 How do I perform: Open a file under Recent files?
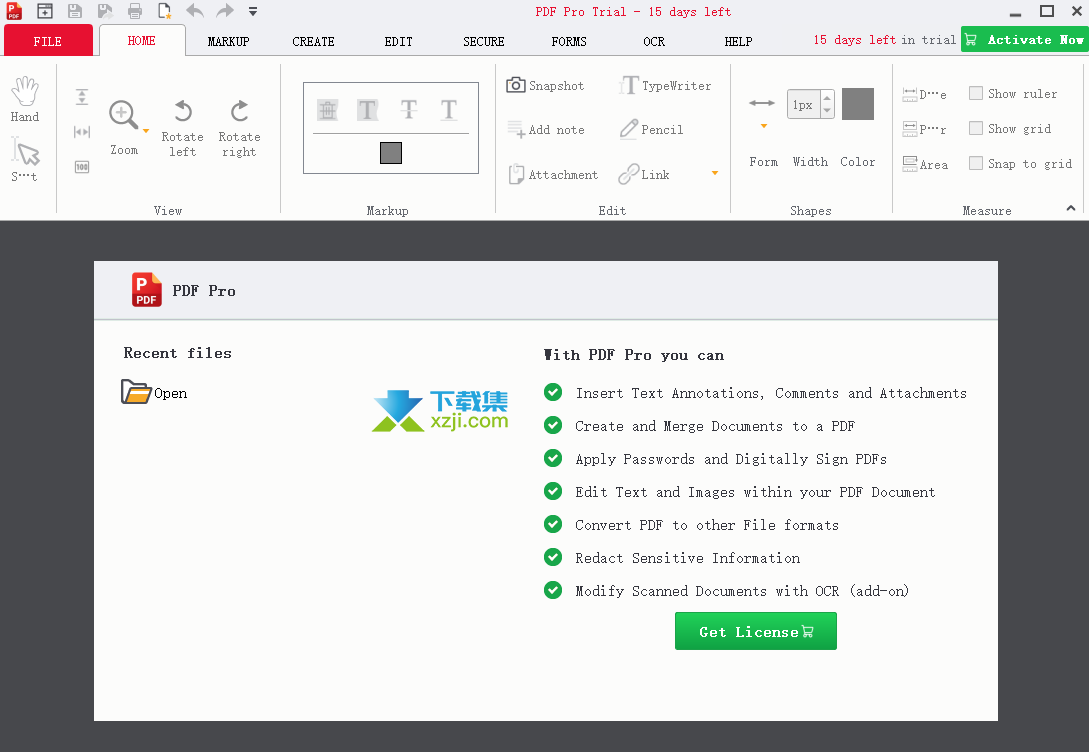[154, 392]
